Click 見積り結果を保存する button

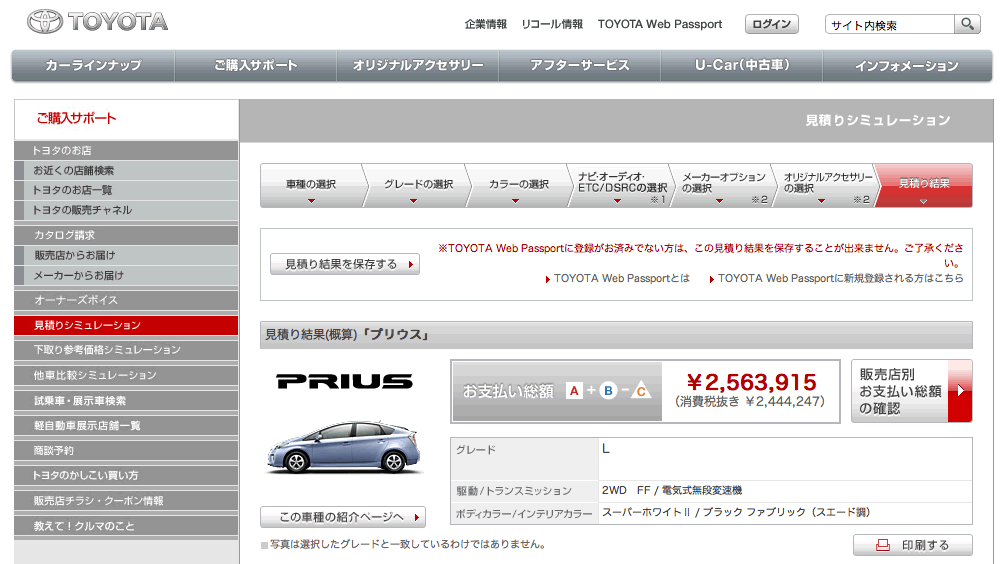point(345,264)
